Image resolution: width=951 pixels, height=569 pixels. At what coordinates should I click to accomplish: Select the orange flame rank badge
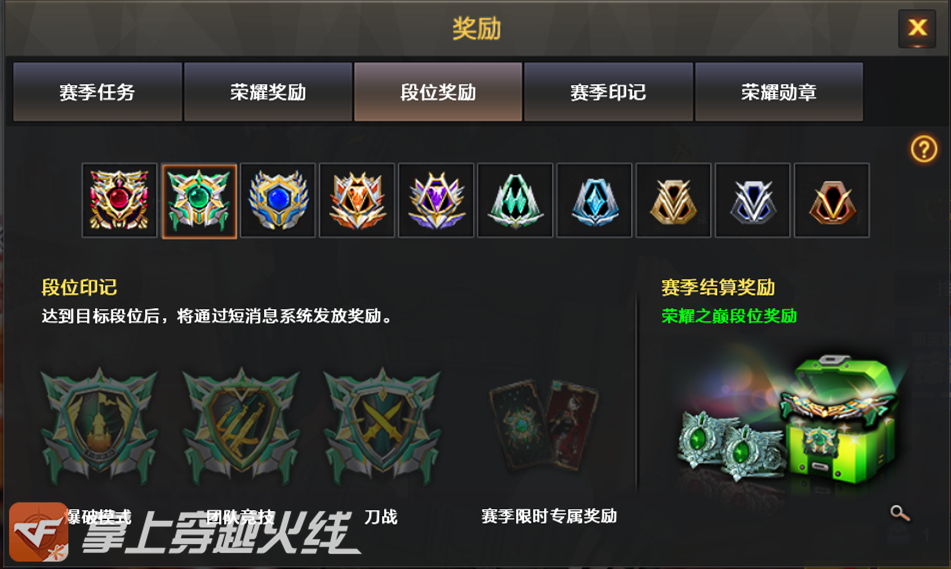coord(357,200)
